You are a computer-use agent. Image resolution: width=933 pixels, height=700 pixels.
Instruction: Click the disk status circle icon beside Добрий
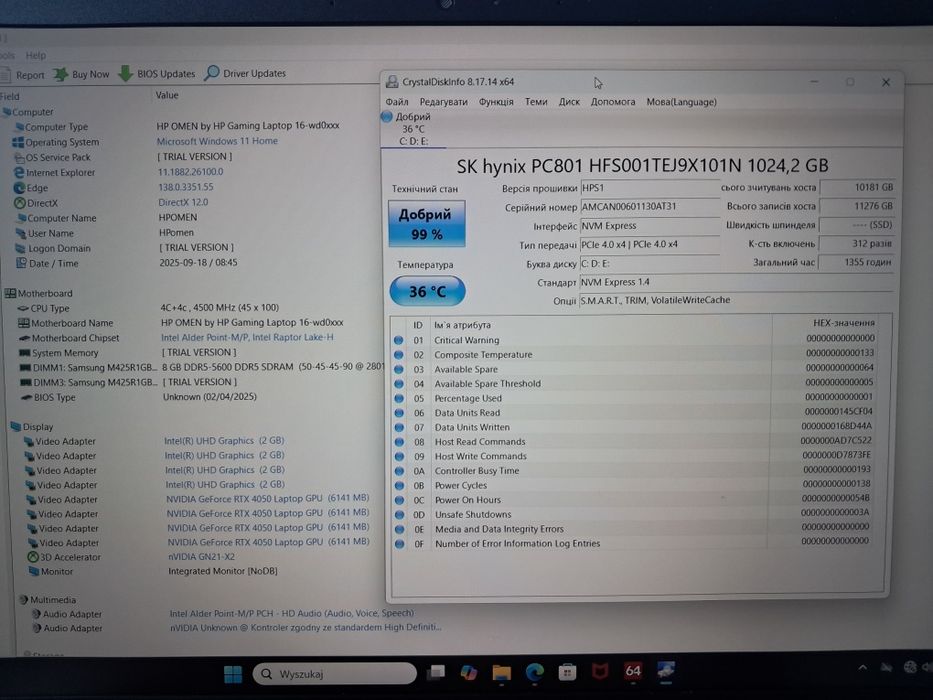pyautogui.click(x=387, y=117)
